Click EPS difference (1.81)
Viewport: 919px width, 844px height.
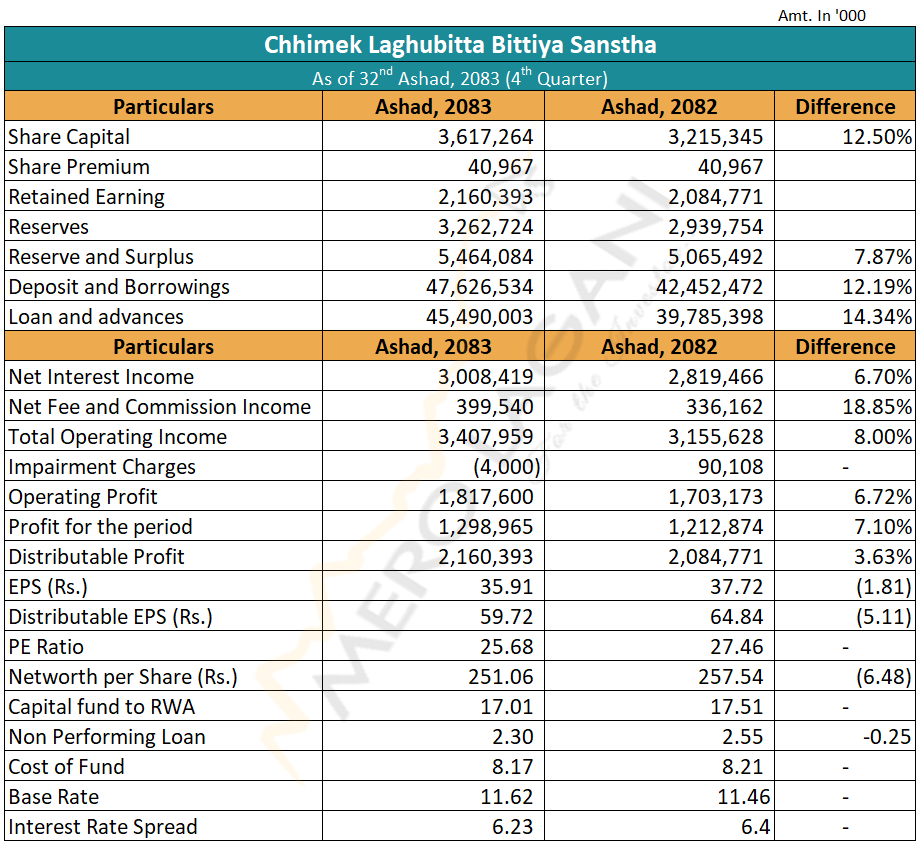tap(884, 587)
